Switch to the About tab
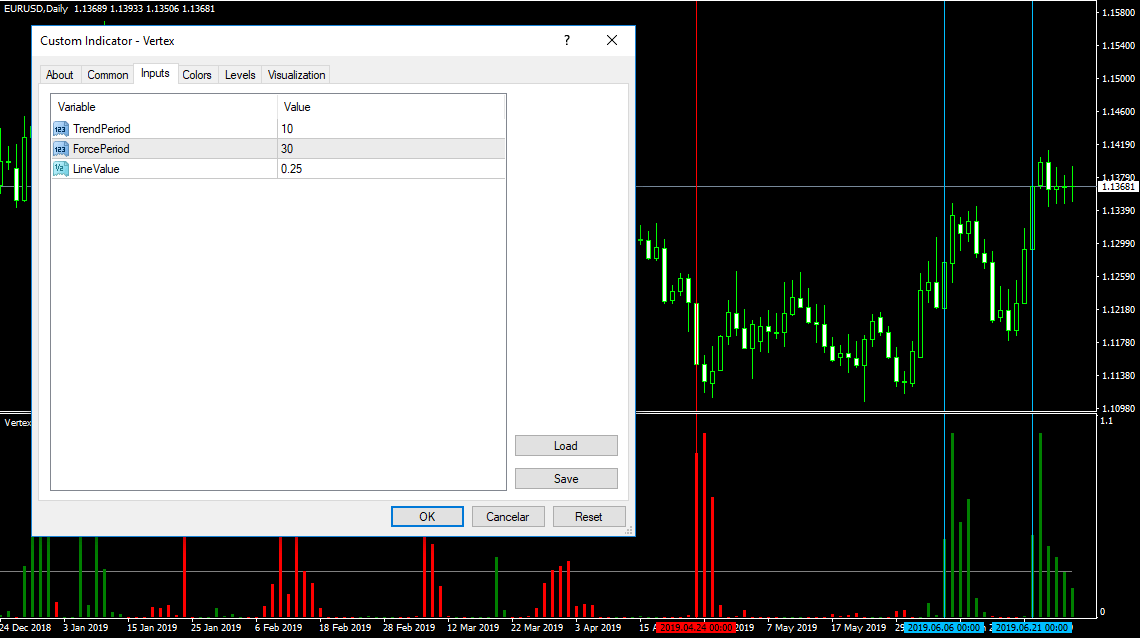The height and width of the screenshot is (638, 1140). point(60,75)
